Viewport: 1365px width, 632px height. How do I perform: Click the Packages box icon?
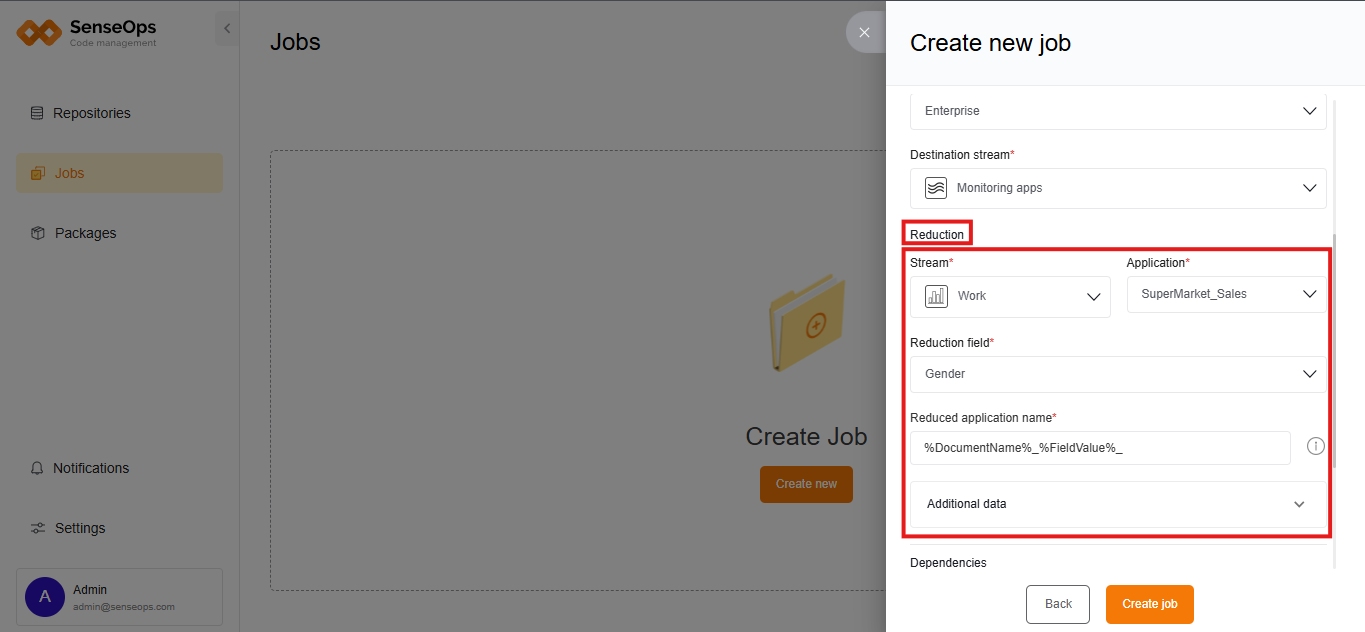coord(38,233)
